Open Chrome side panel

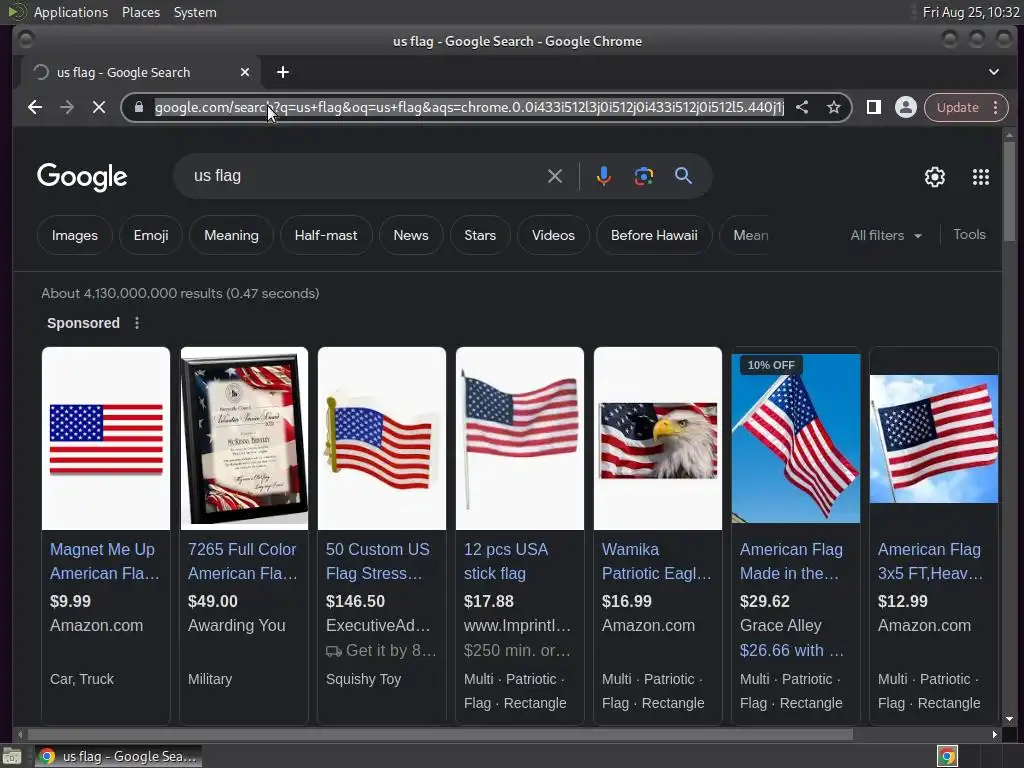point(874,107)
